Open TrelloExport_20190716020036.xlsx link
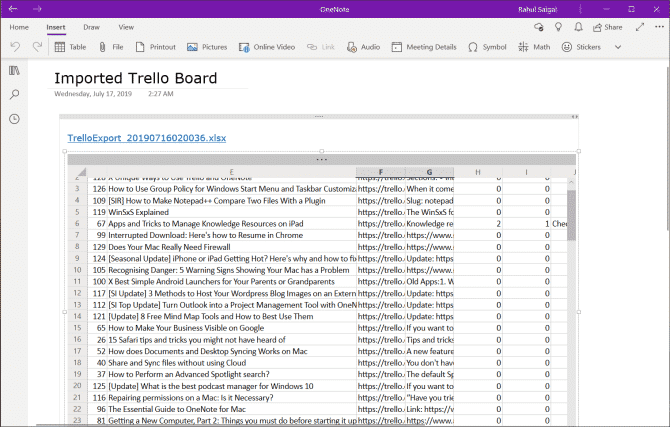670x427 pixels. (147, 138)
